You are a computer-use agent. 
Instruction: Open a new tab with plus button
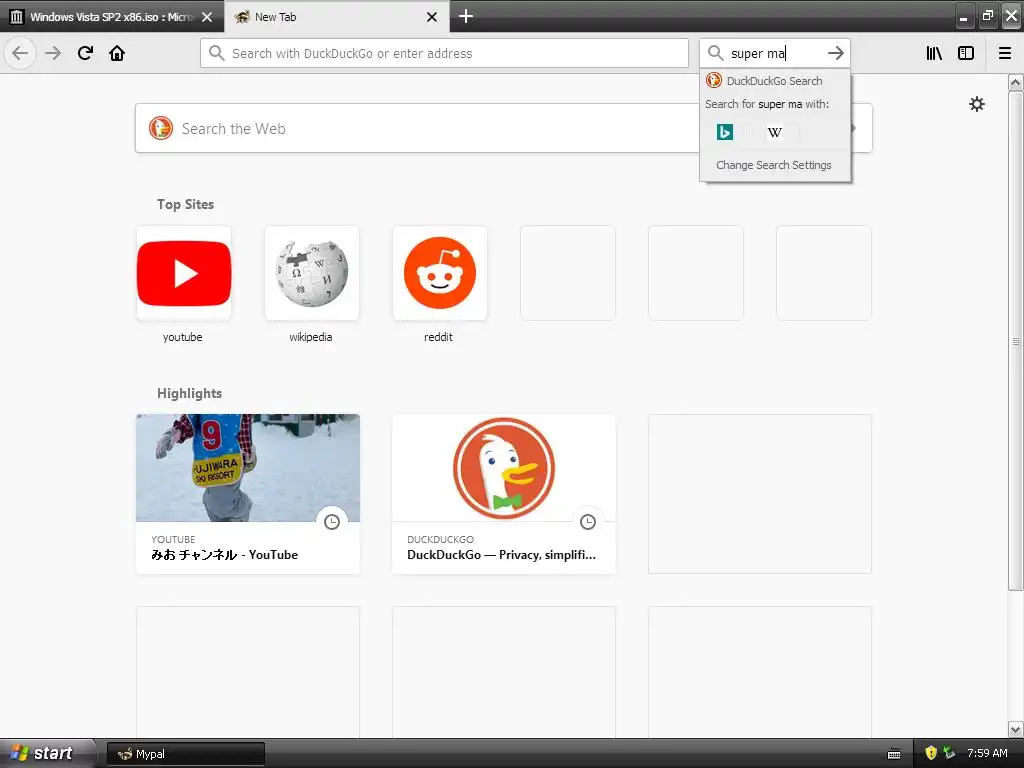pos(466,16)
